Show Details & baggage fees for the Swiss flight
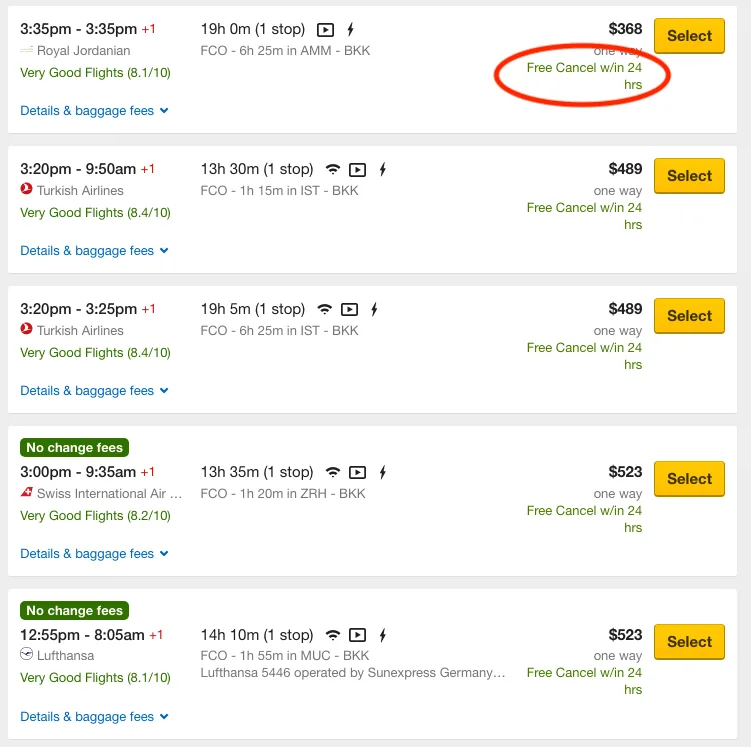The width and height of the screenshot is (751, 747). point(94,554)
